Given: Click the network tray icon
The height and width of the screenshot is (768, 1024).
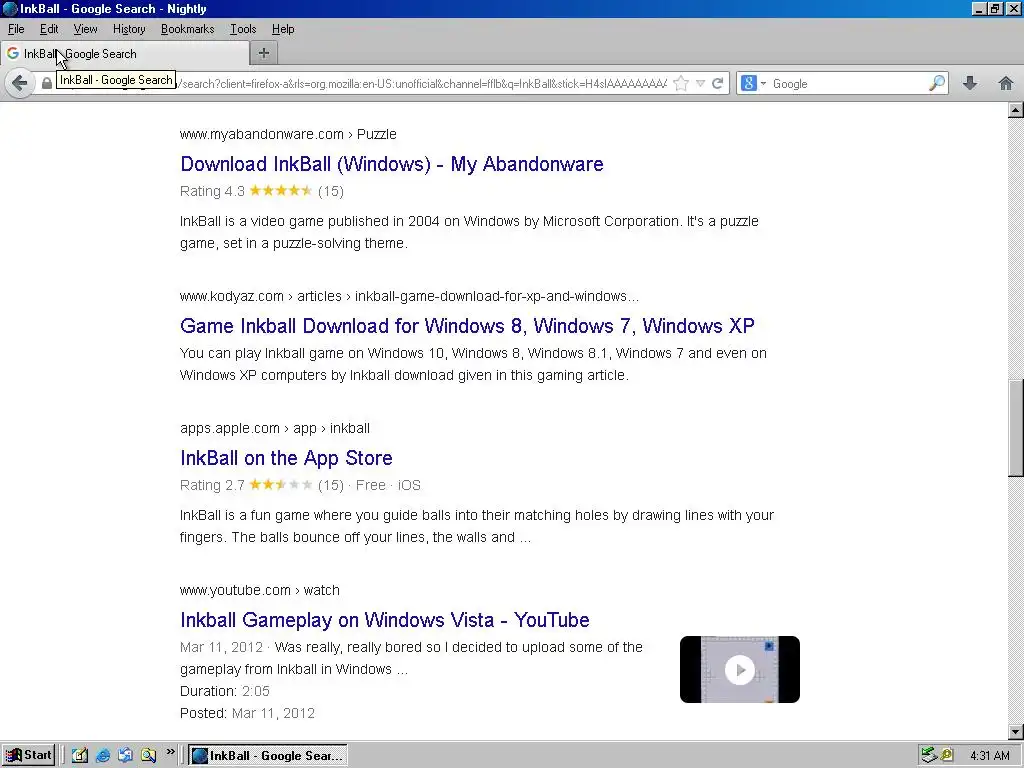Looking at the screenshot, I should 929,756.
